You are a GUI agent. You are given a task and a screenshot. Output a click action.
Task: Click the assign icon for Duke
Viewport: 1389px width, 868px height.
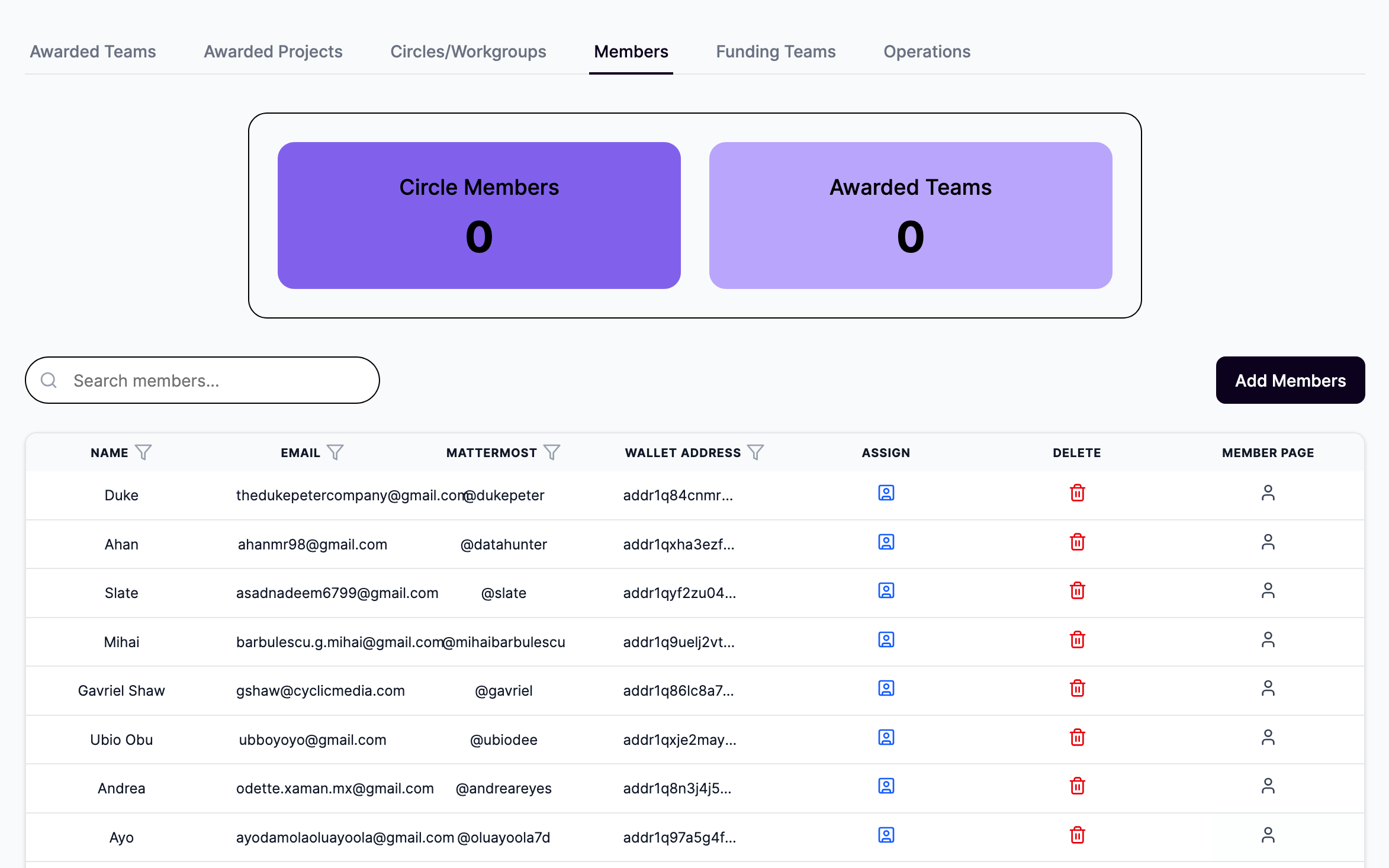[x=886, y=493]
